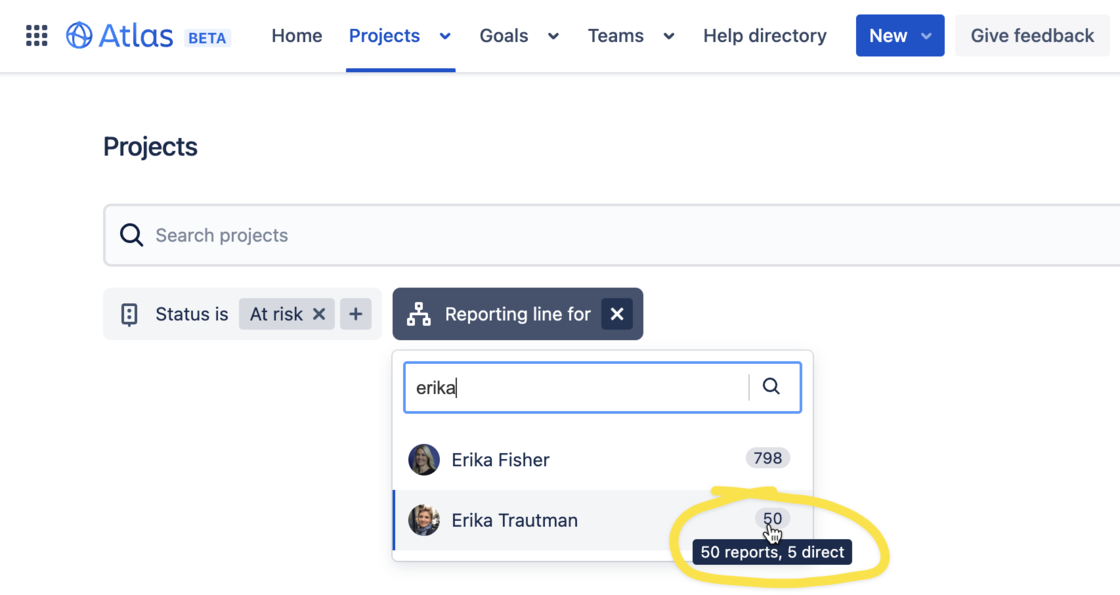Click Erika Fisher's profile avatar
The height and width of the screenshot is (595, 1120).
coord(423,459)
